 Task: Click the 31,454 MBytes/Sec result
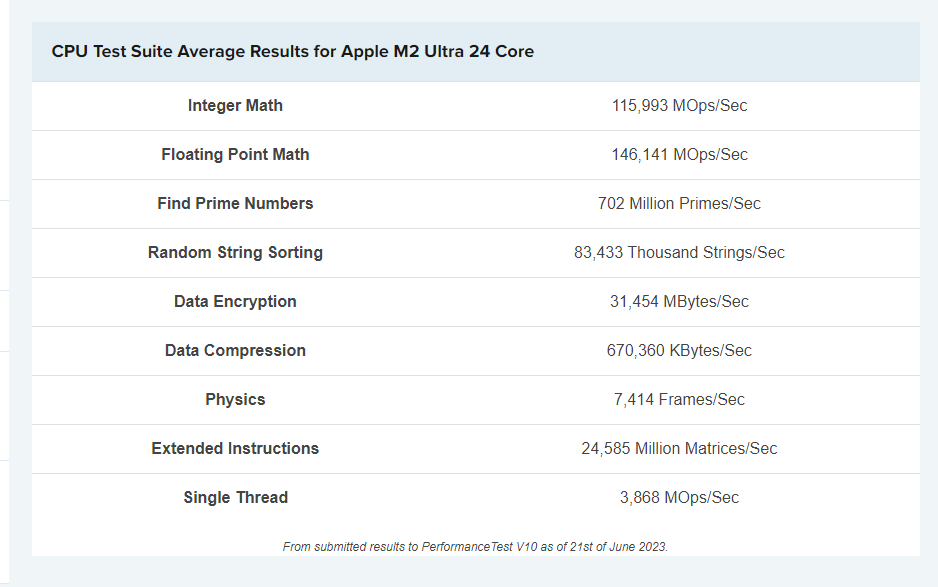tap(679, 302)
